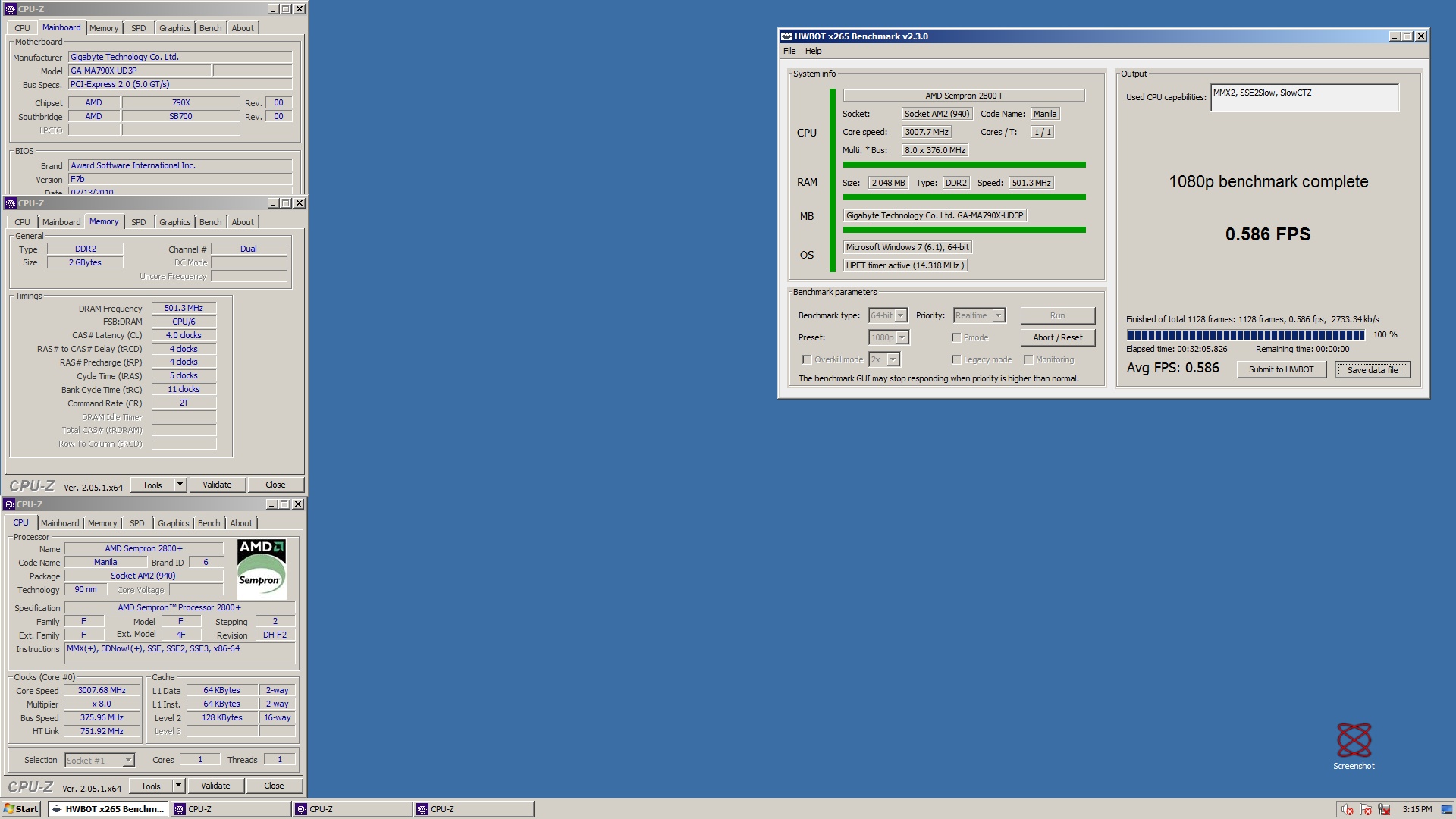The width and height of the screenshot is (1456, 819).
Task: Open the File menu in HWBOT
Action: (789, 51)
